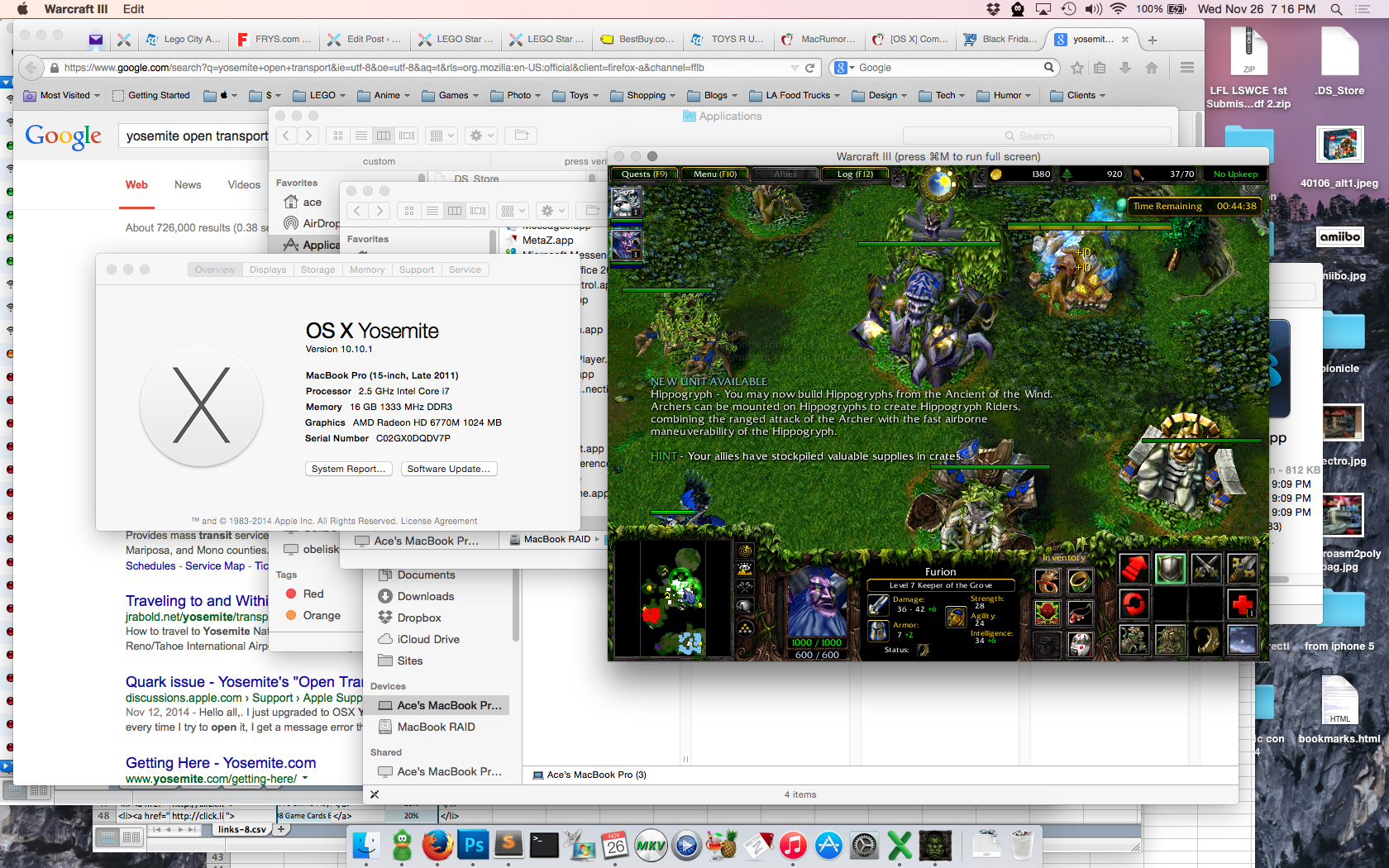Image resolution: width=1389 pixels, height=868 pixels.
Task: Click the sword Damage icon in hero stats
Action: coord(877,604)
